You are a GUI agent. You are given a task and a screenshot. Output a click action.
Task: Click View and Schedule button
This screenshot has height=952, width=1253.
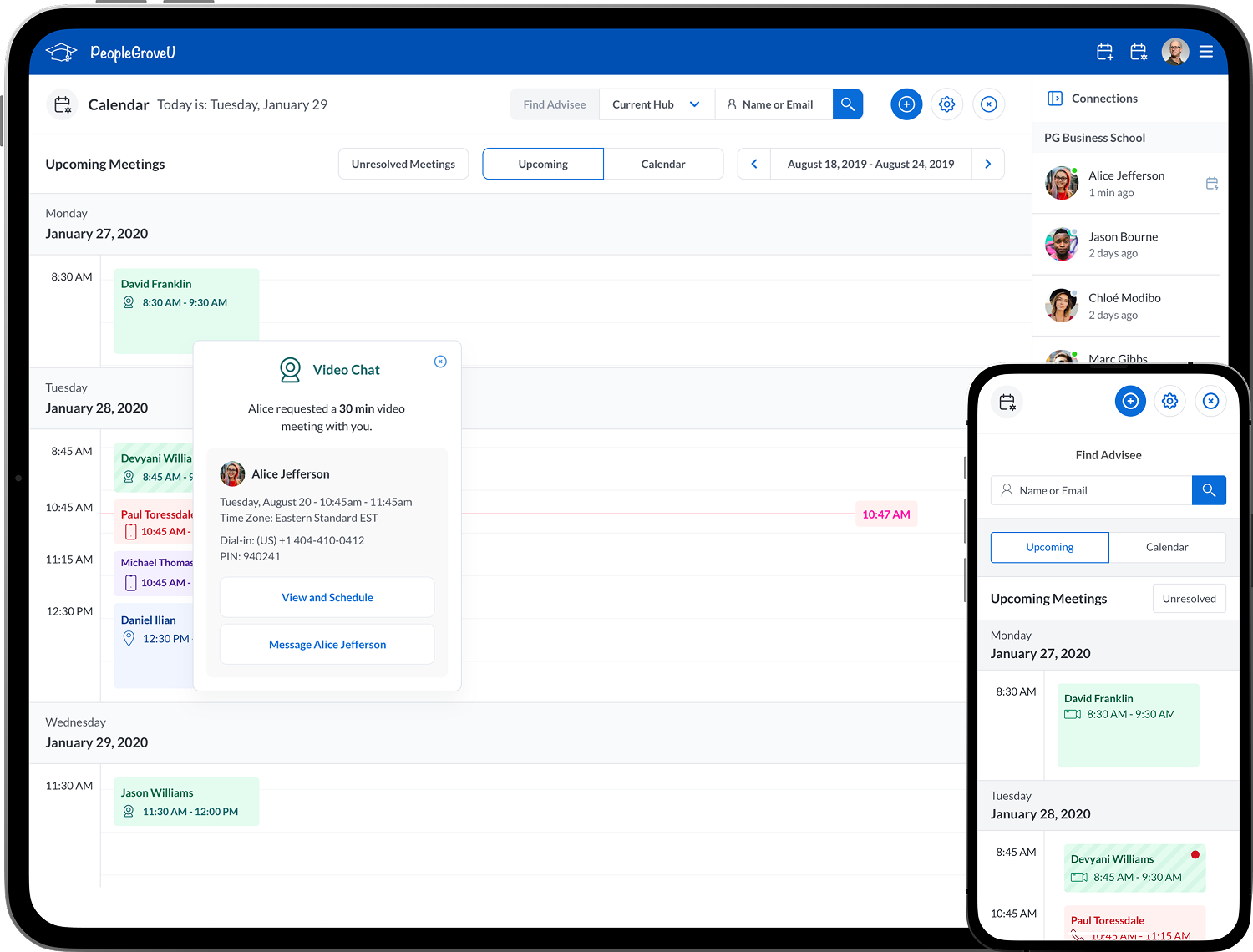click(x=327, y=597)
